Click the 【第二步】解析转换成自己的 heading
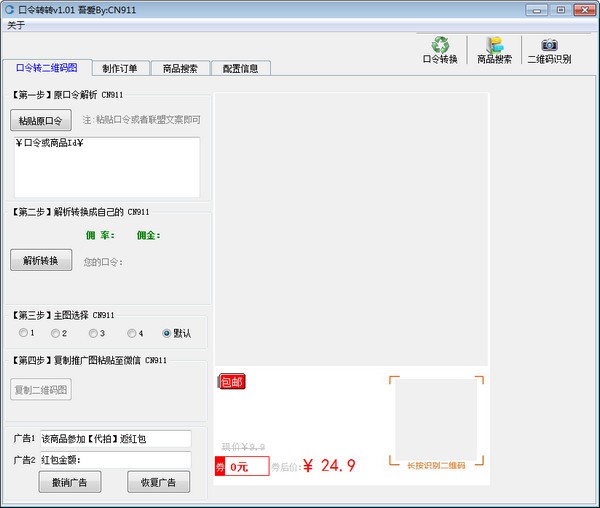 pos(80,212)
